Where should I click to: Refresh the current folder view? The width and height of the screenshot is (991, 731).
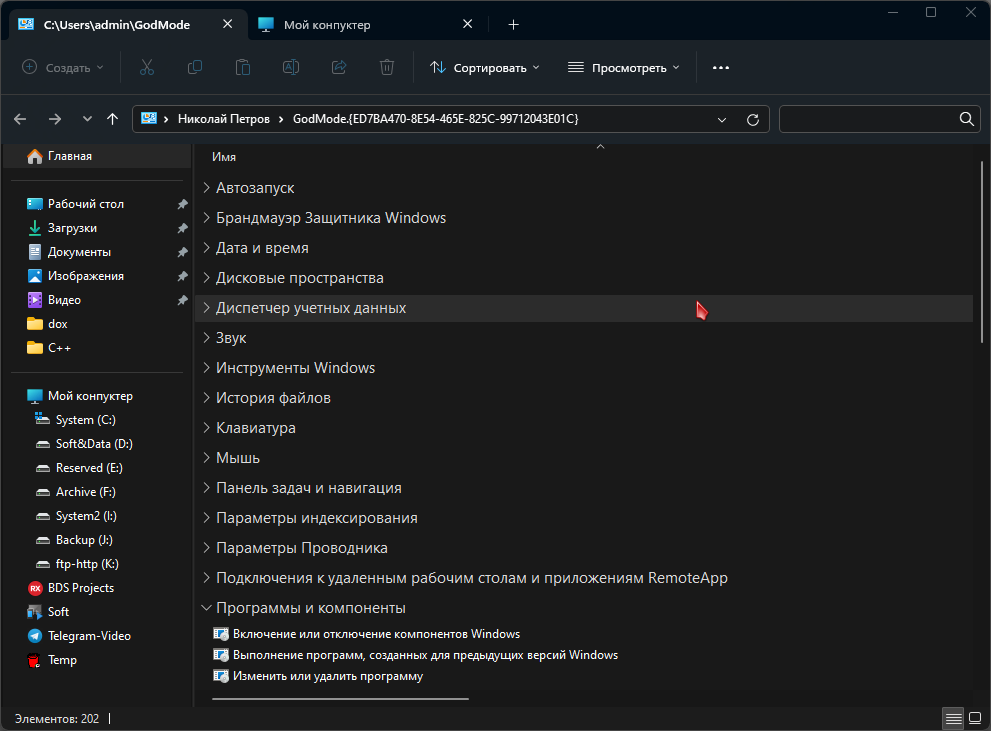tap(753, 119)
